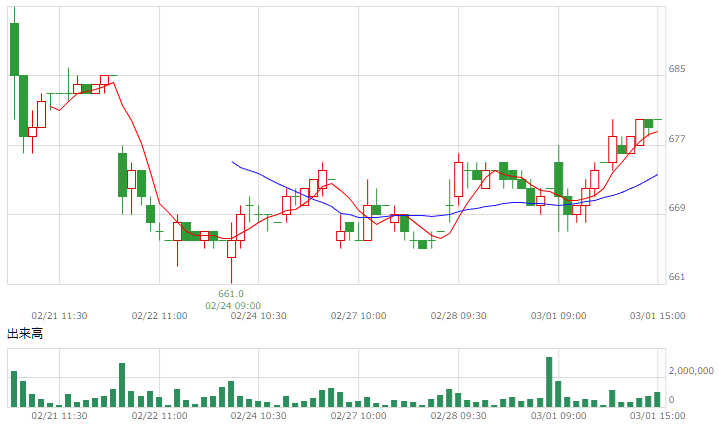Viewport: 719px width, 428px height.
Task: Click the 677 price axis label
Action: tap(677, 139)
